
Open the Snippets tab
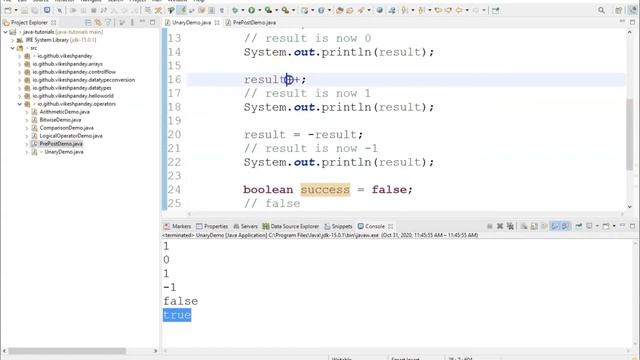pos(338,226)
